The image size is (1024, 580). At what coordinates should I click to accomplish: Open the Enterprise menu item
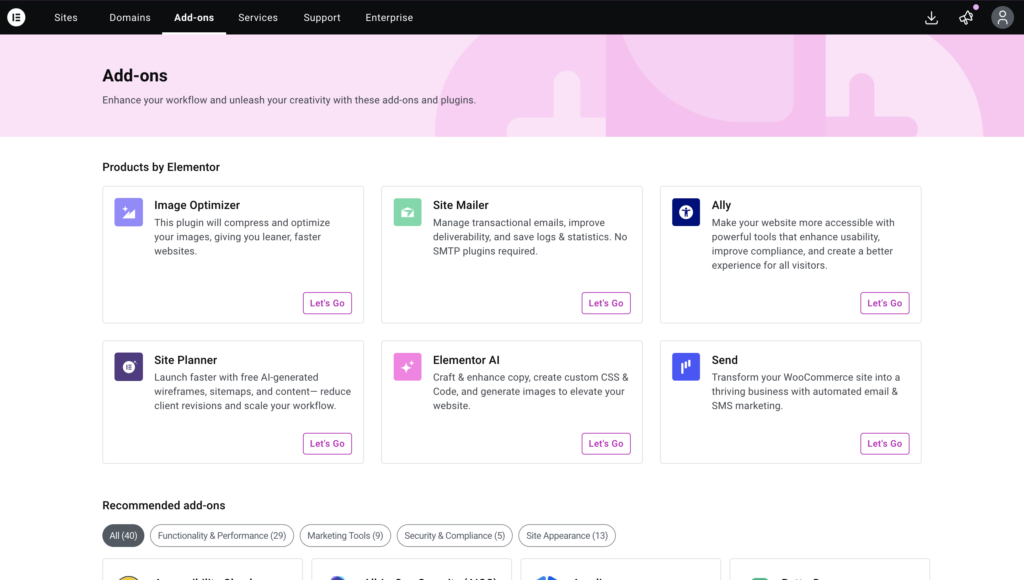[389, 17]
